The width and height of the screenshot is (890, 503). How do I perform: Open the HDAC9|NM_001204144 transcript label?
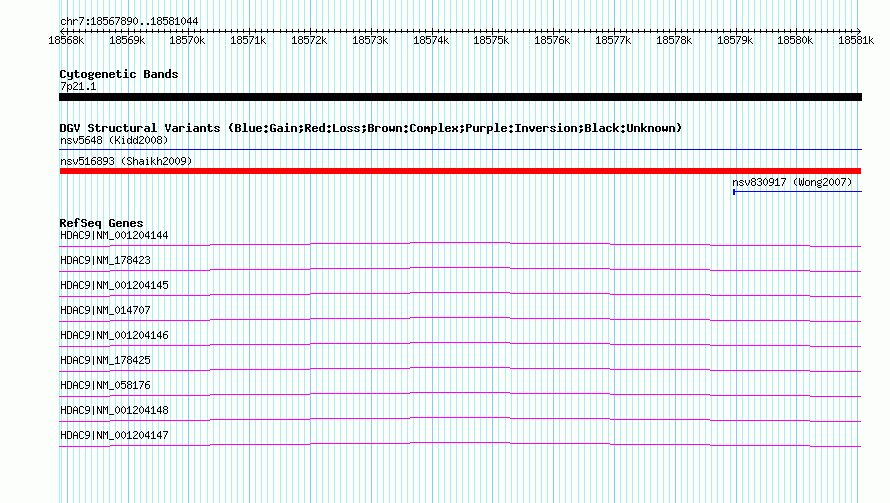pyautogui.click(x=114, y=235)
